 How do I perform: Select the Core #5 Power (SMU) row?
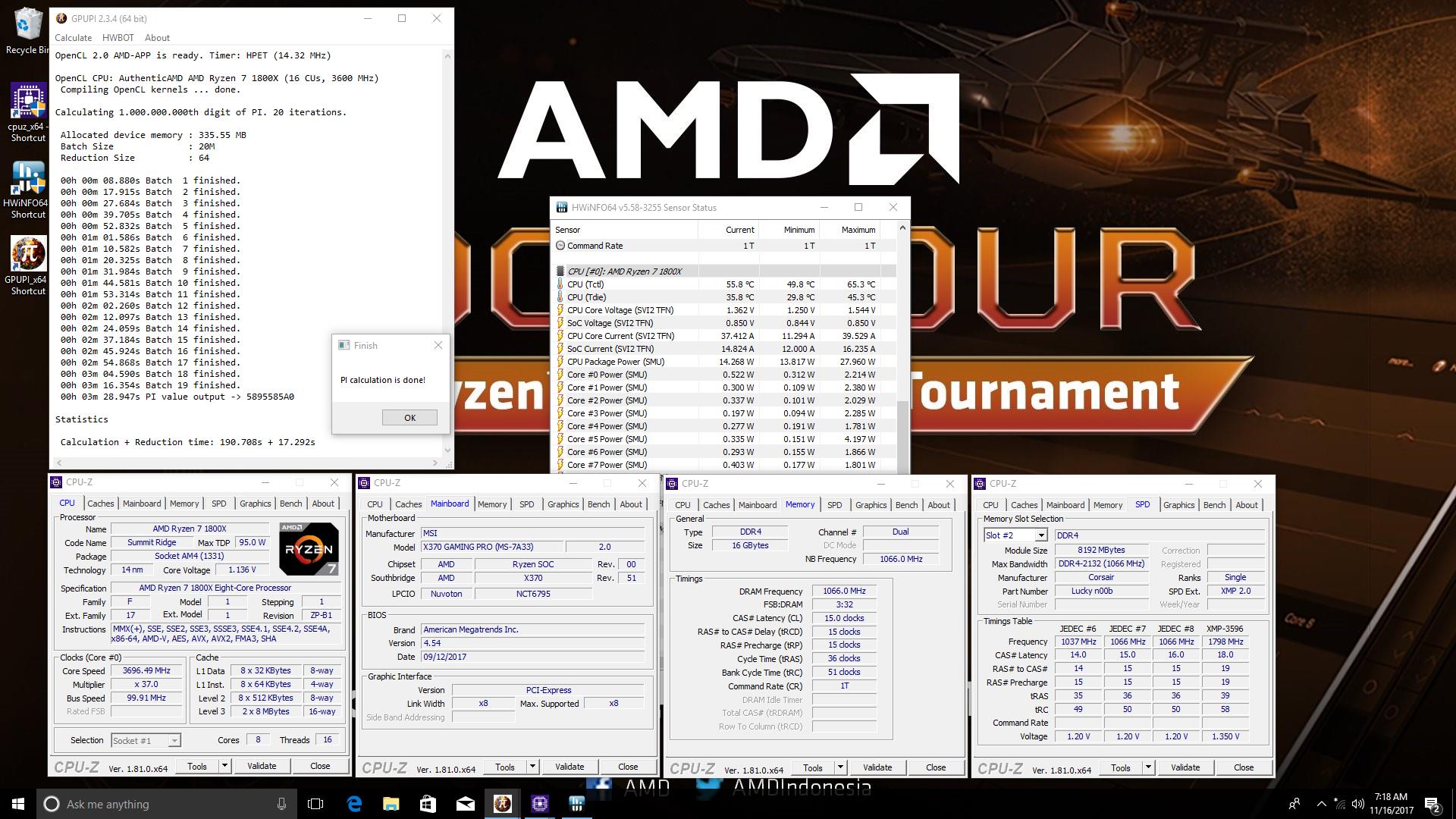725,439
